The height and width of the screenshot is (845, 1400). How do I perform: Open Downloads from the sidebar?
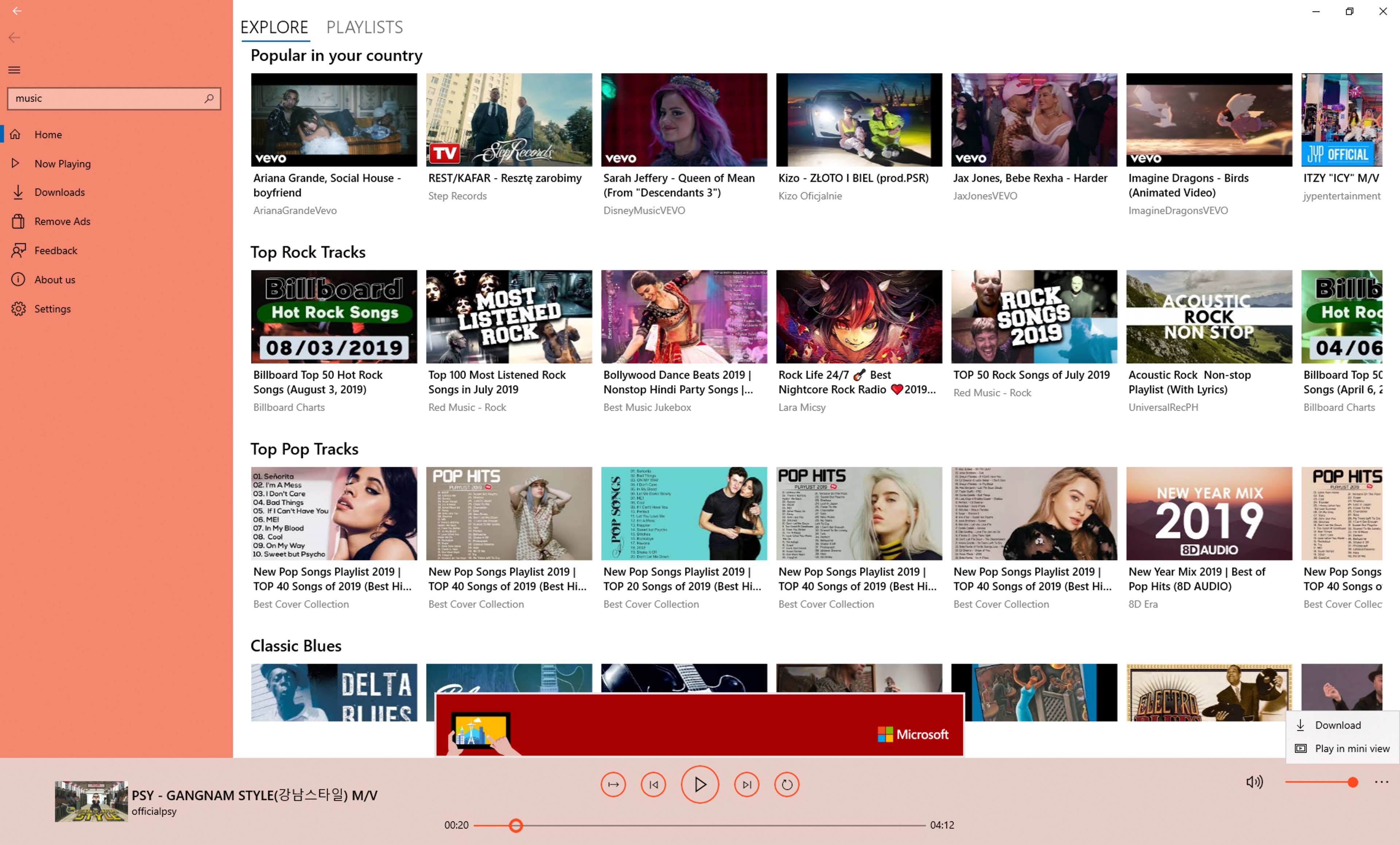click(x=59, y=192)
